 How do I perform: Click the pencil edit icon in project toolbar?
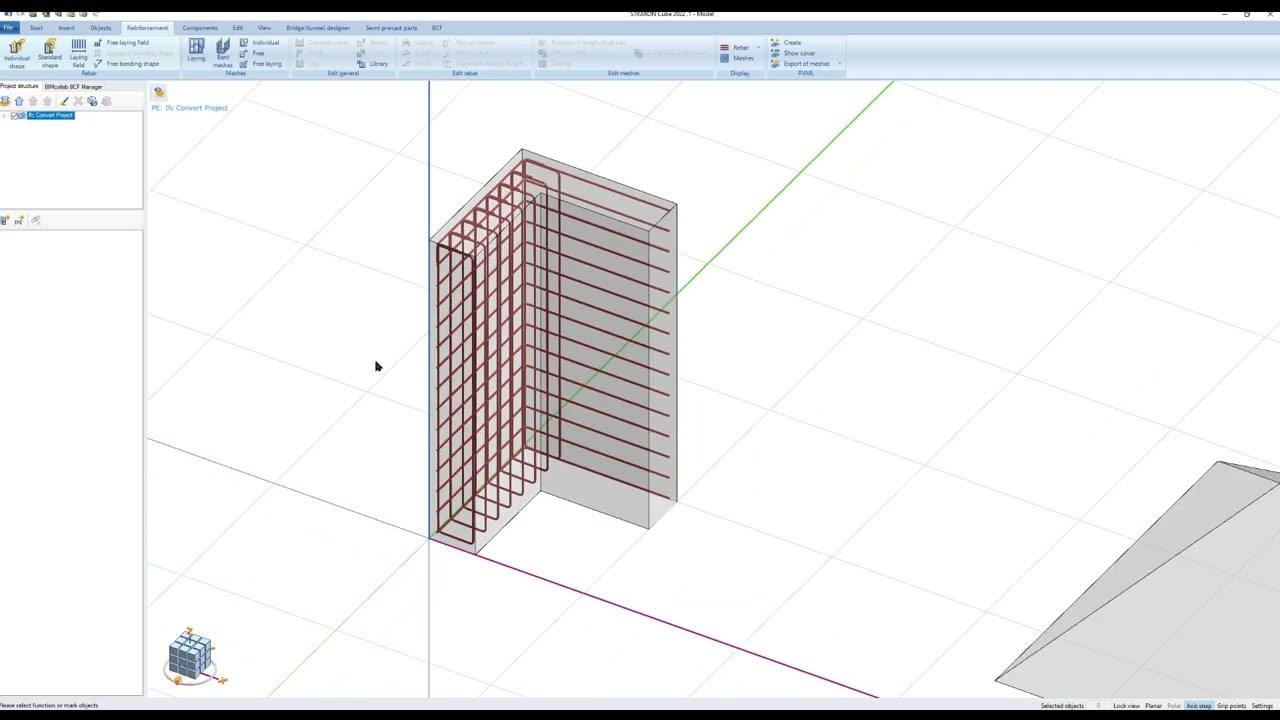click(x=64, y=101)
